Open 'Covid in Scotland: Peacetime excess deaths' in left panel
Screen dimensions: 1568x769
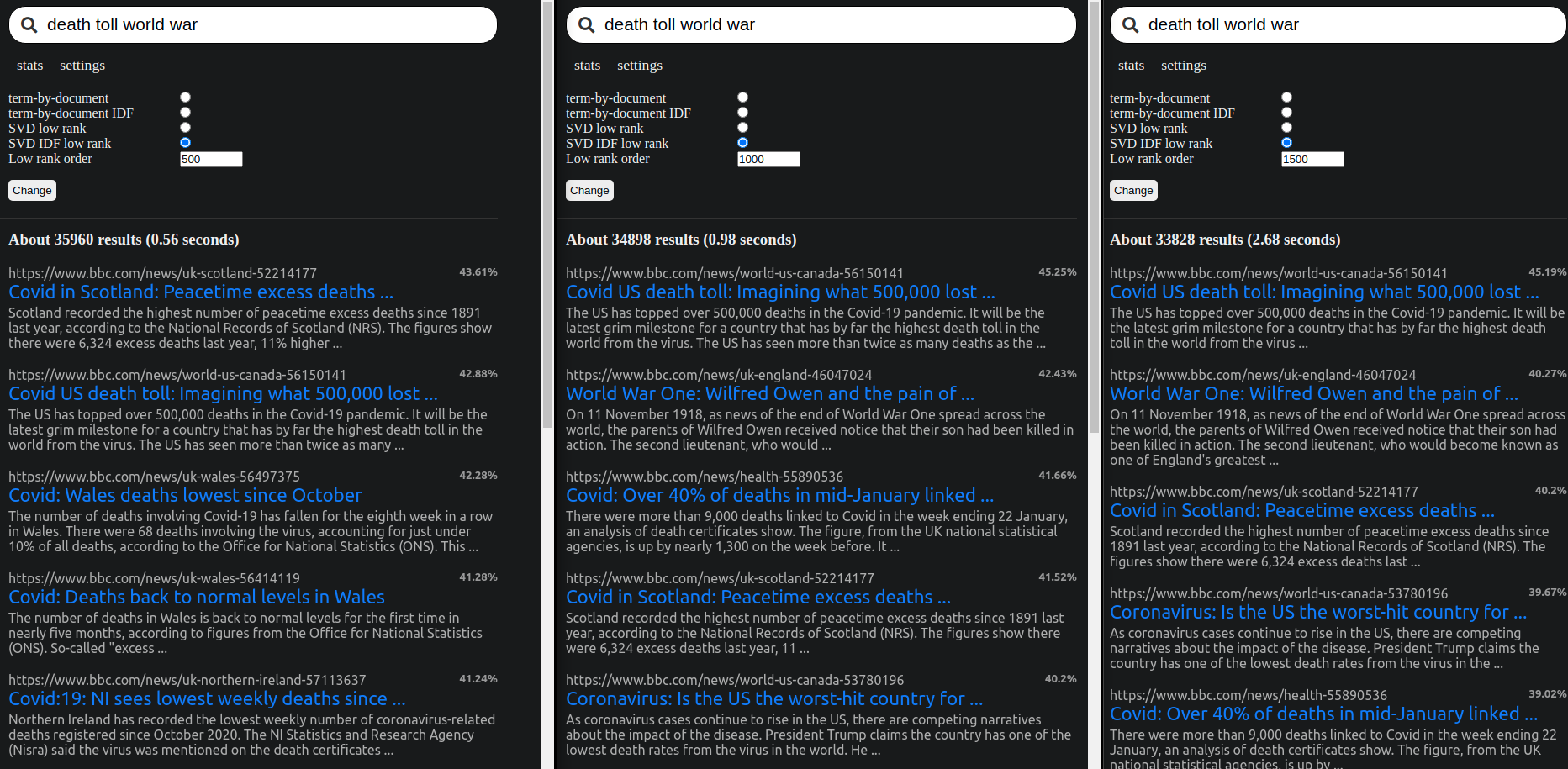tap(201, 292)
